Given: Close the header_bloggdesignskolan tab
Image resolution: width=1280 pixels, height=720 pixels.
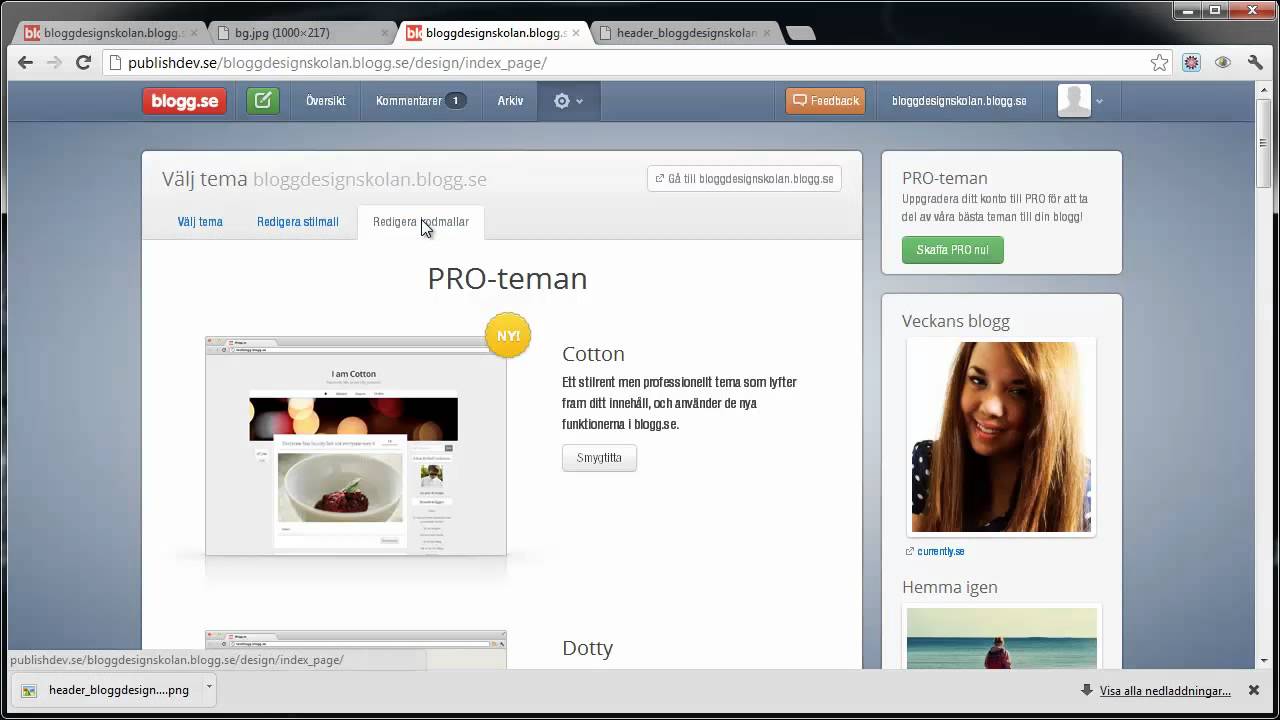Looking at the screenshot, I should click(767, 33).
